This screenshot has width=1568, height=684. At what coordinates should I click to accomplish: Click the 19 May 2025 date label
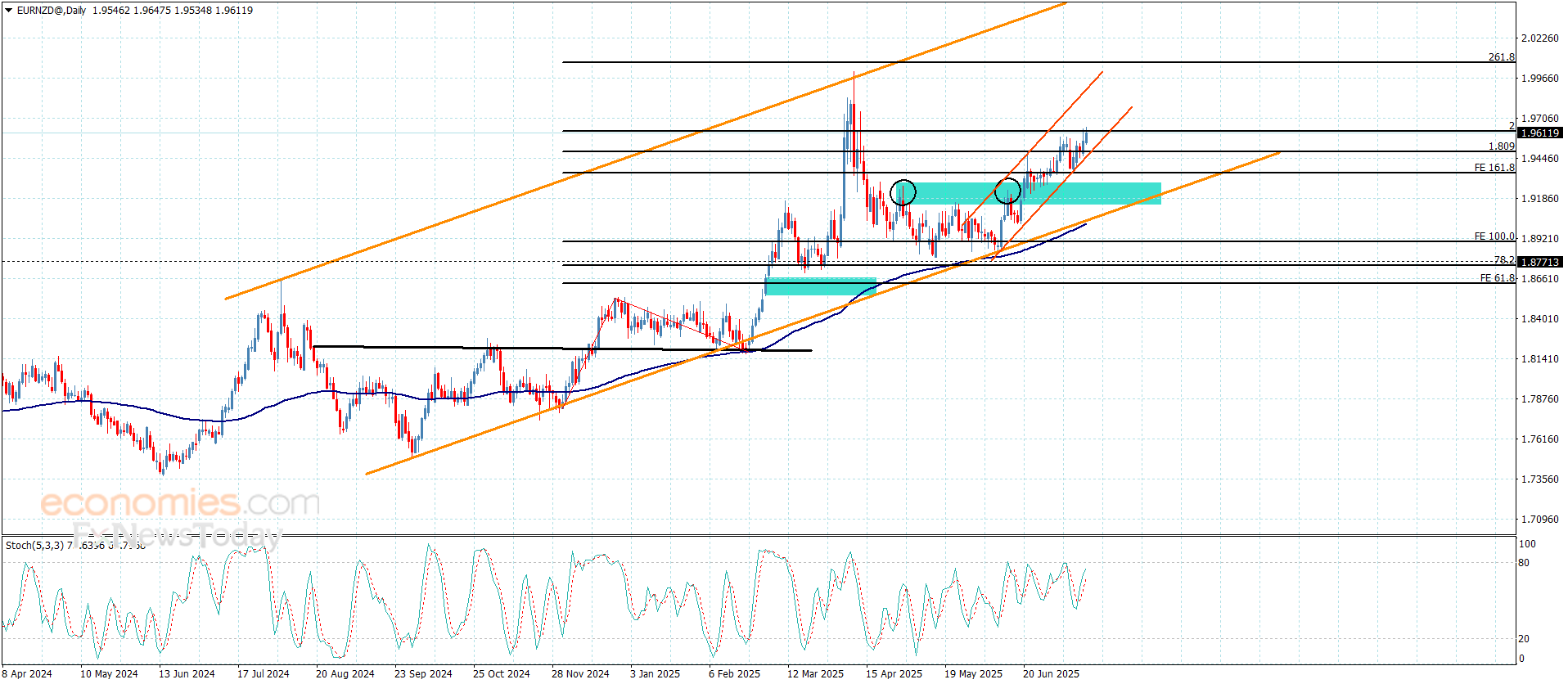(x=973, y=674)
